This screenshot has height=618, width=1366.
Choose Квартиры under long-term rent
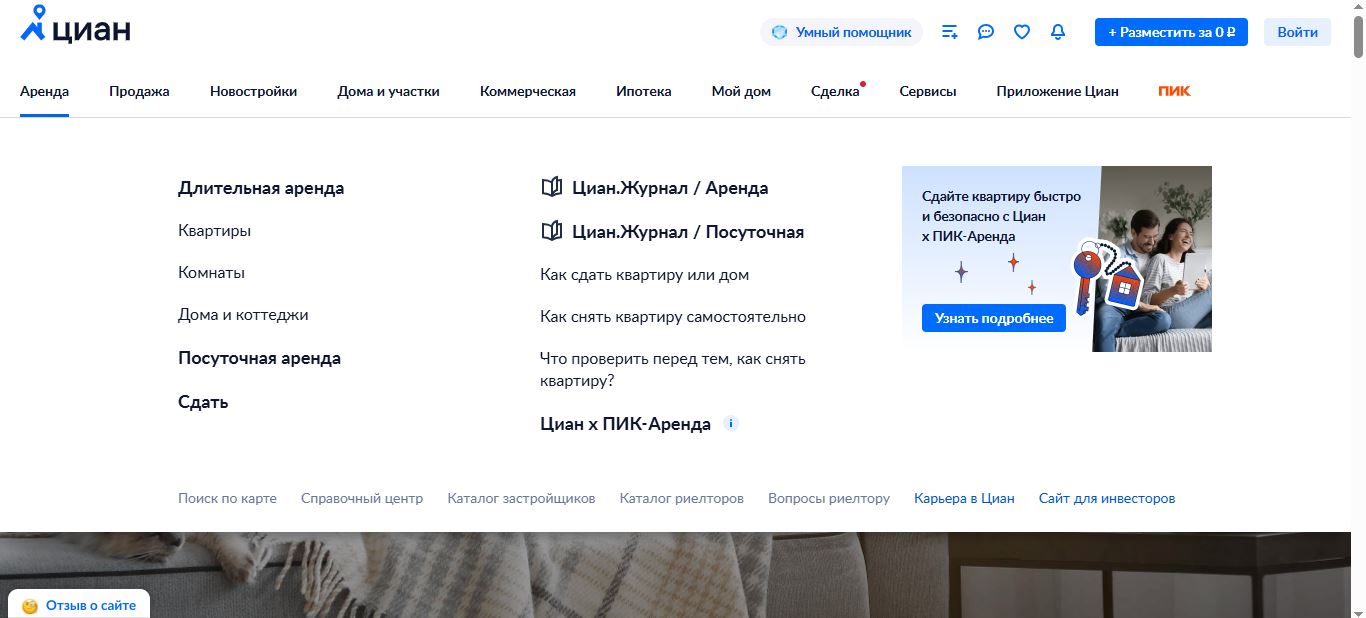214,230
